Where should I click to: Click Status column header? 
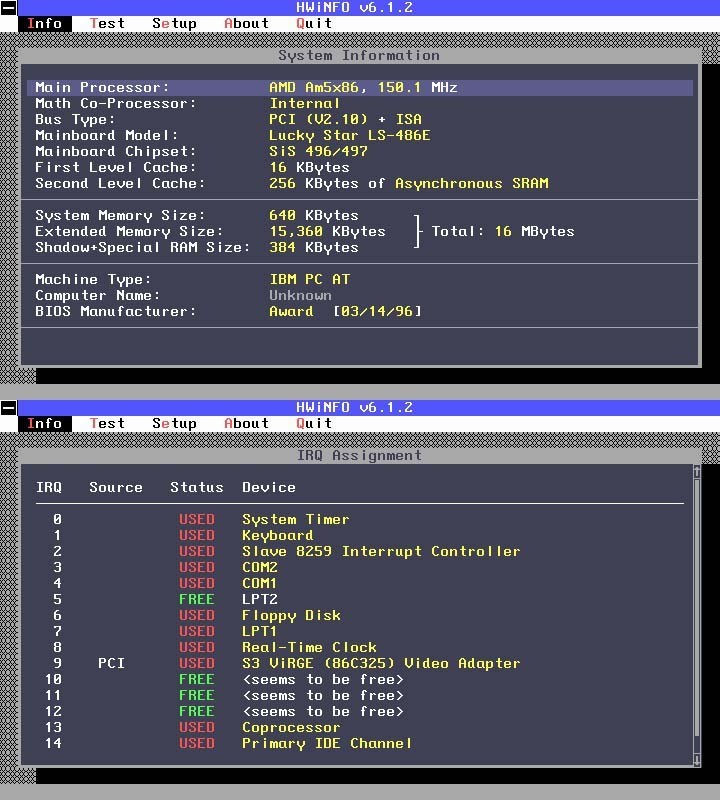(x=197, y=488)
